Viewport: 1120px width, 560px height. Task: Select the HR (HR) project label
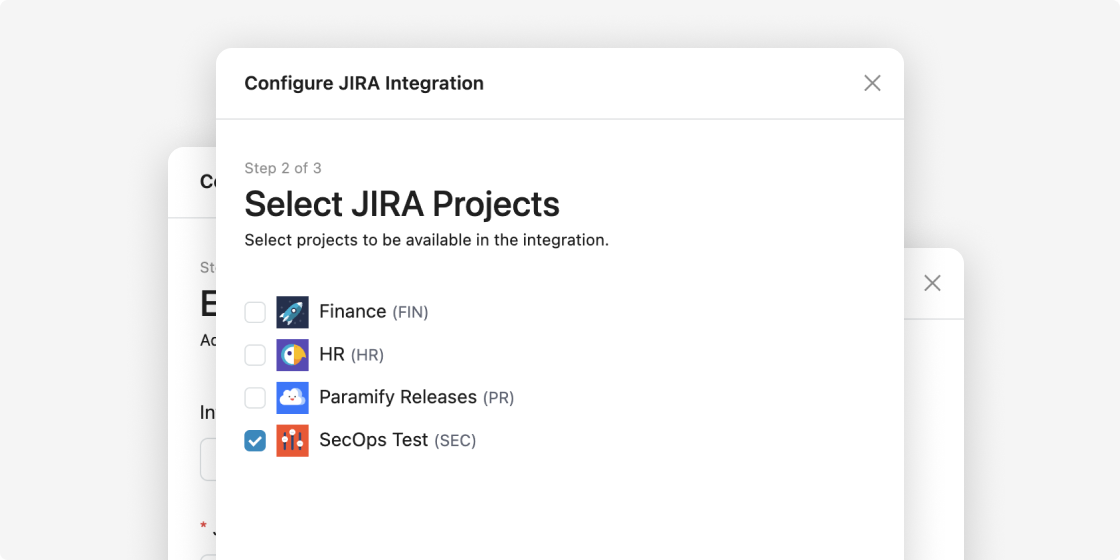pyautogui.click(x=351, y=355)
